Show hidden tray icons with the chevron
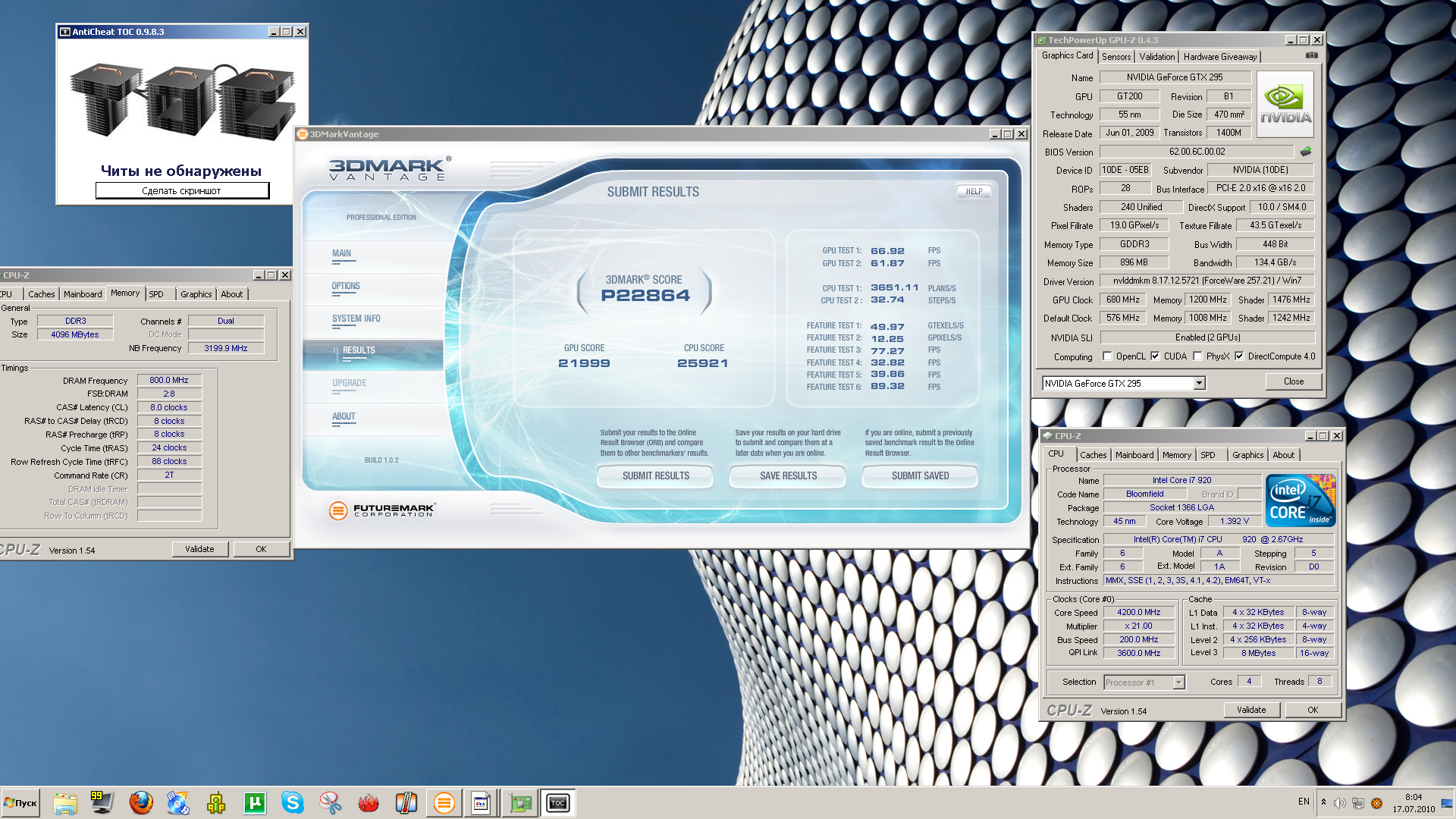This screenshot has height=819, width=1456. [x=1323, y=802]
